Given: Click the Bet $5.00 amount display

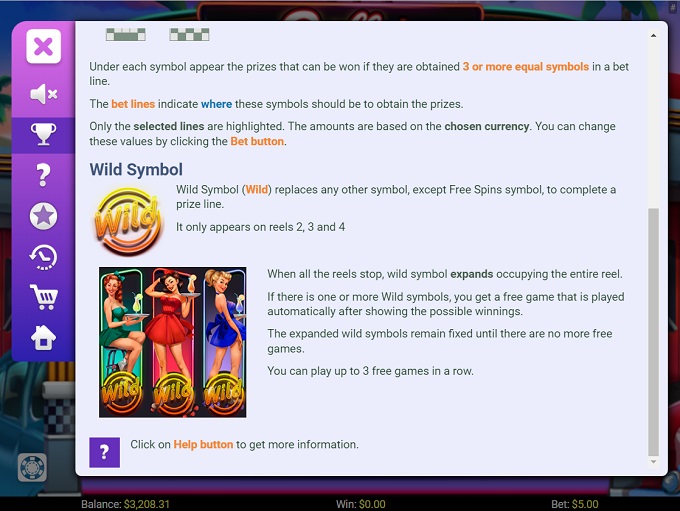Looking at the screenshot, I should pos(575,504).
